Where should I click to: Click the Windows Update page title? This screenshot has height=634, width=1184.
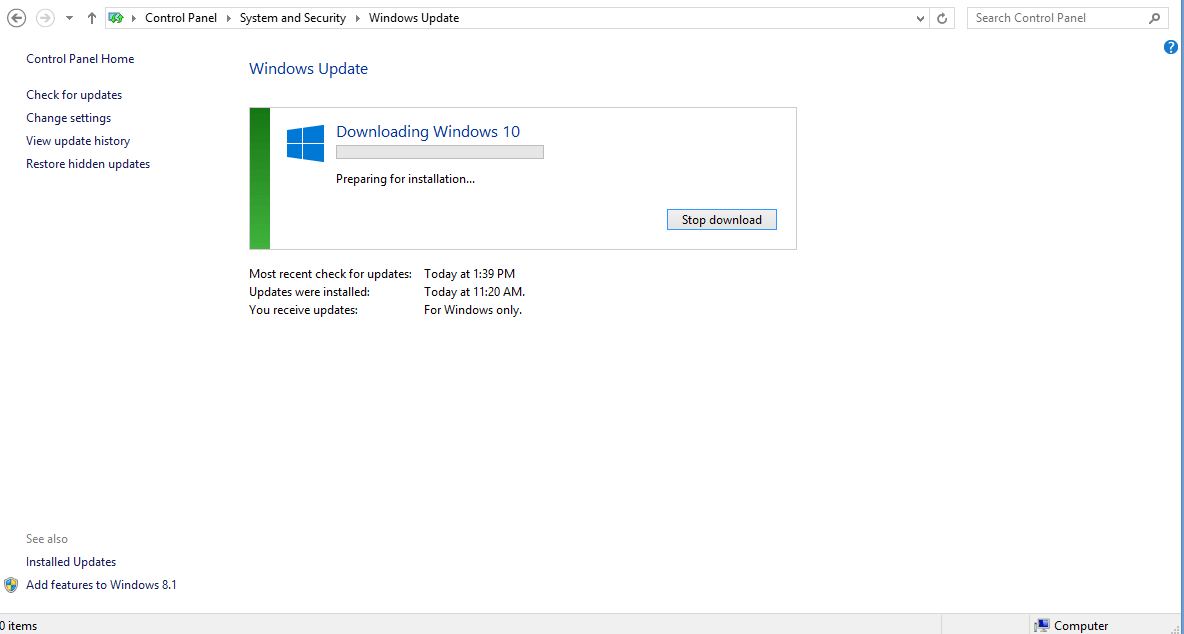pyautogui.click(x=309, y=69)
